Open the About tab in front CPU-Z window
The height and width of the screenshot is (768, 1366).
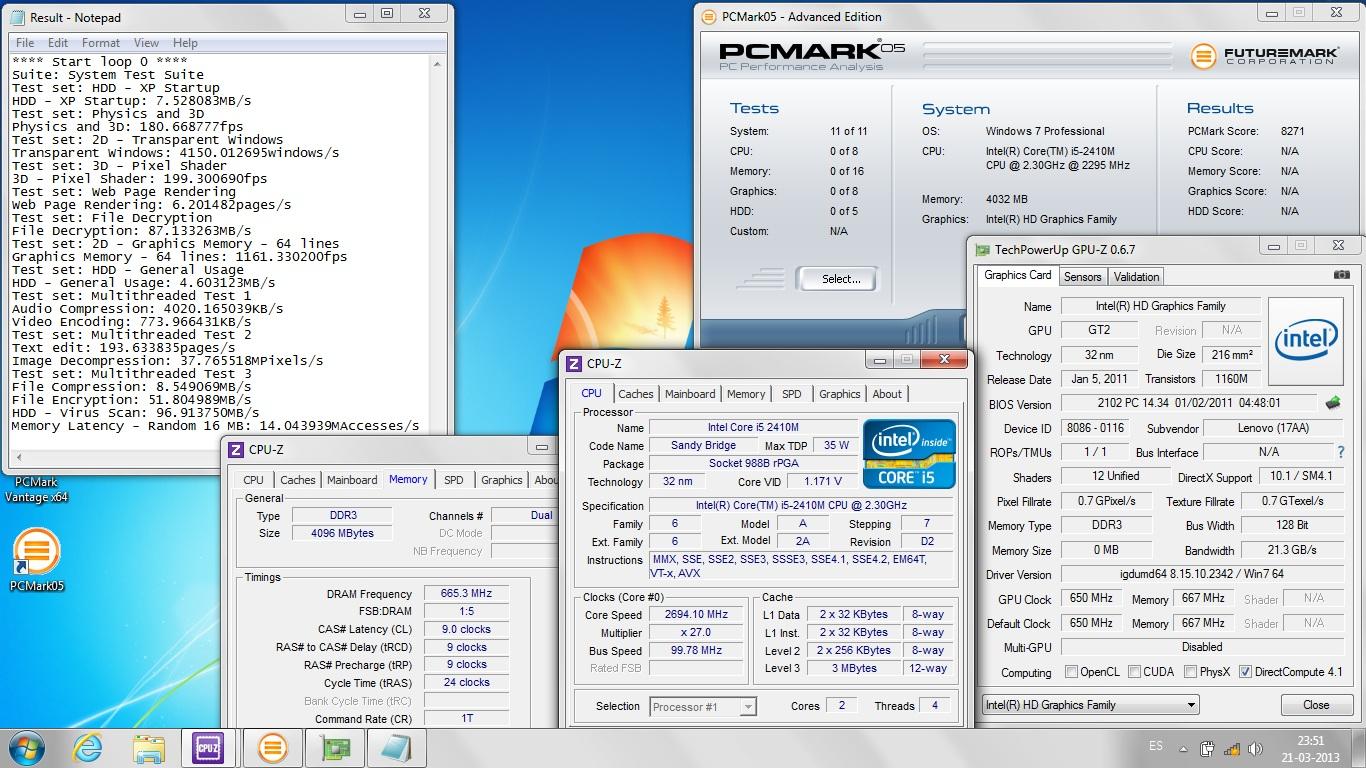pos(886,394)
